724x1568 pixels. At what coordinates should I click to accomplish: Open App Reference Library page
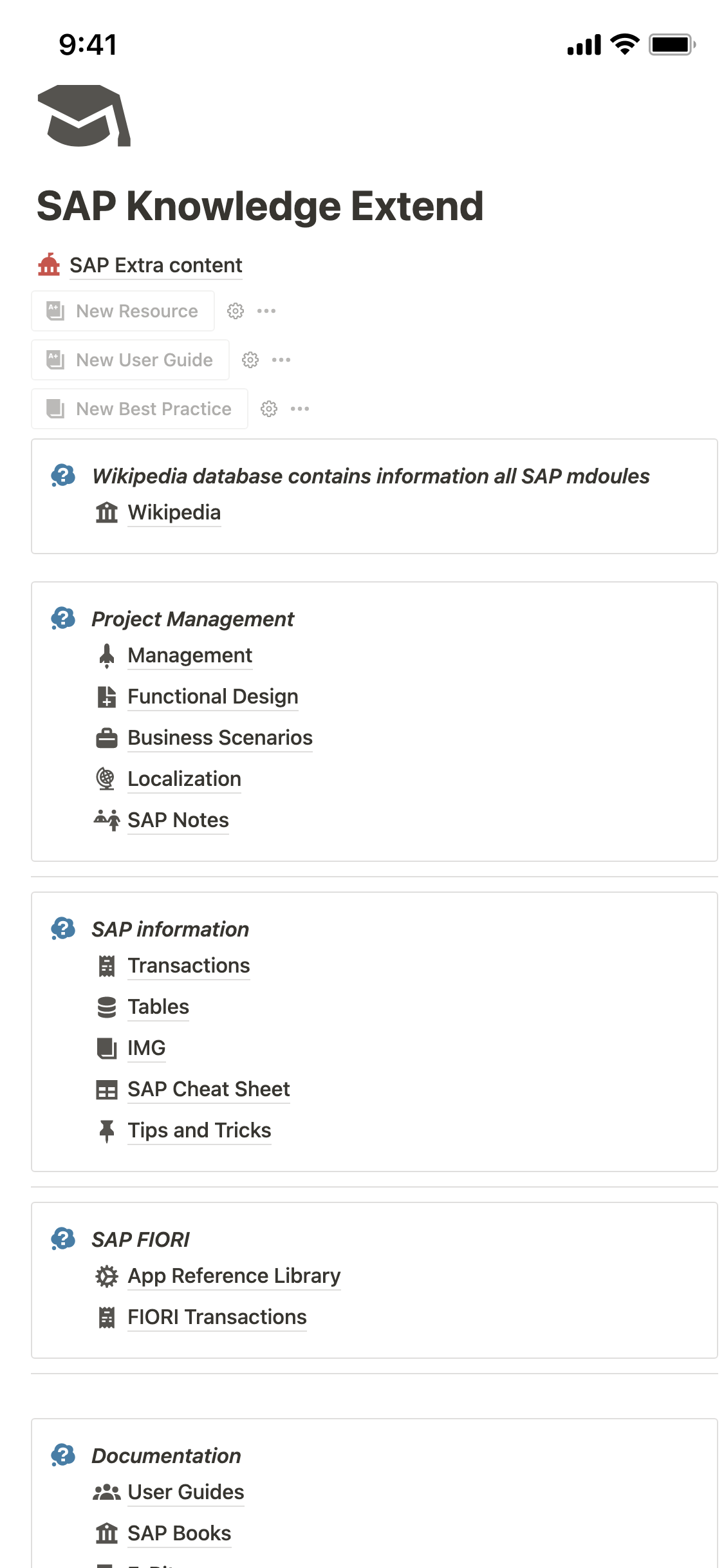coord(234,1276)
